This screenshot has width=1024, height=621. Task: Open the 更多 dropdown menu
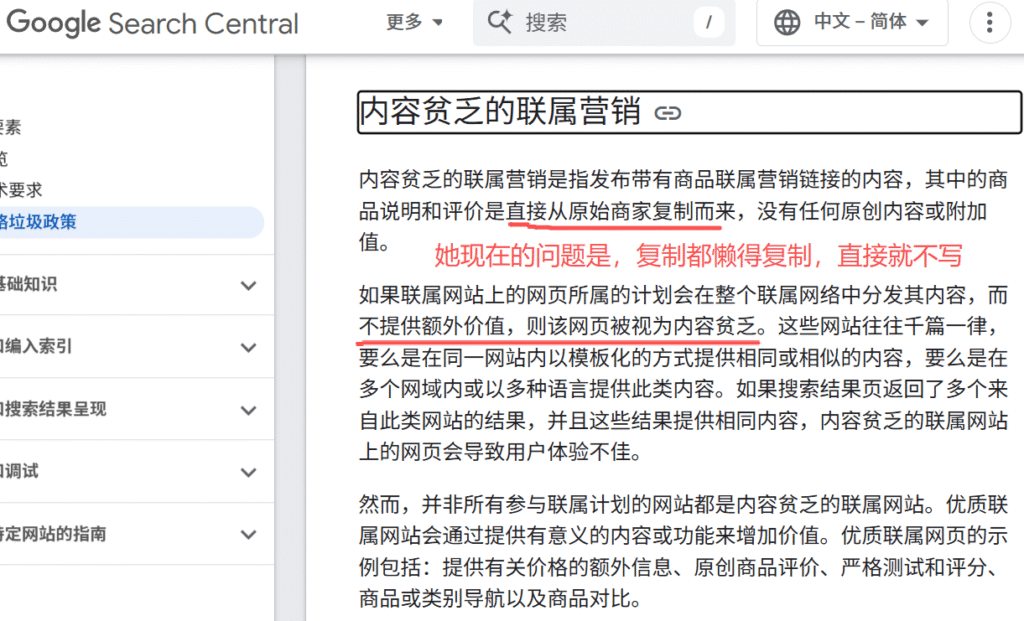click(415, 22)
